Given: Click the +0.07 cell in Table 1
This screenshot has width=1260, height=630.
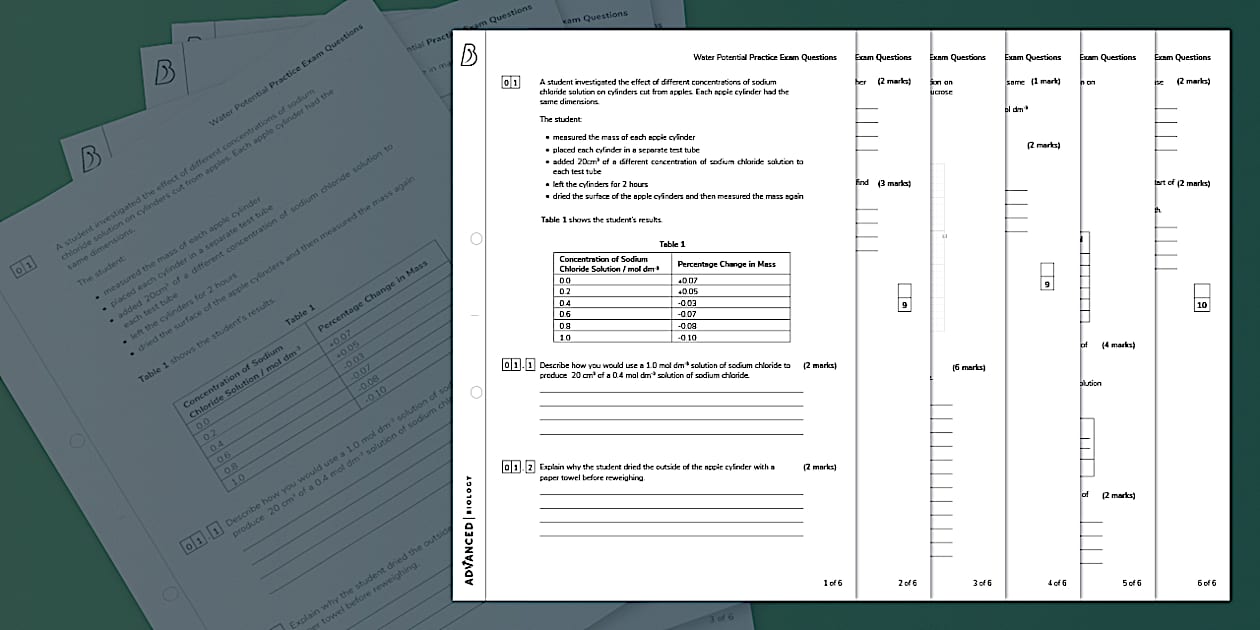Looking at the screenshot, I should (688, 282).
